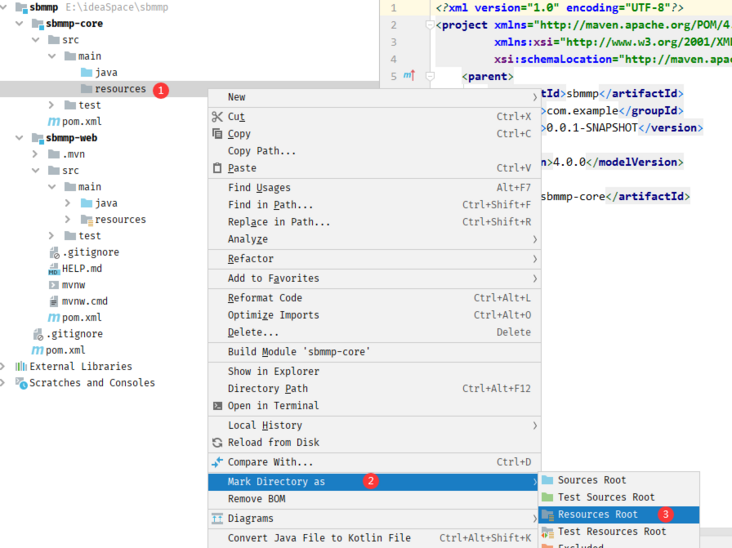Click the Open in Terminal icon
This screenshot has height=548, width=732.
tap(217, 406)
